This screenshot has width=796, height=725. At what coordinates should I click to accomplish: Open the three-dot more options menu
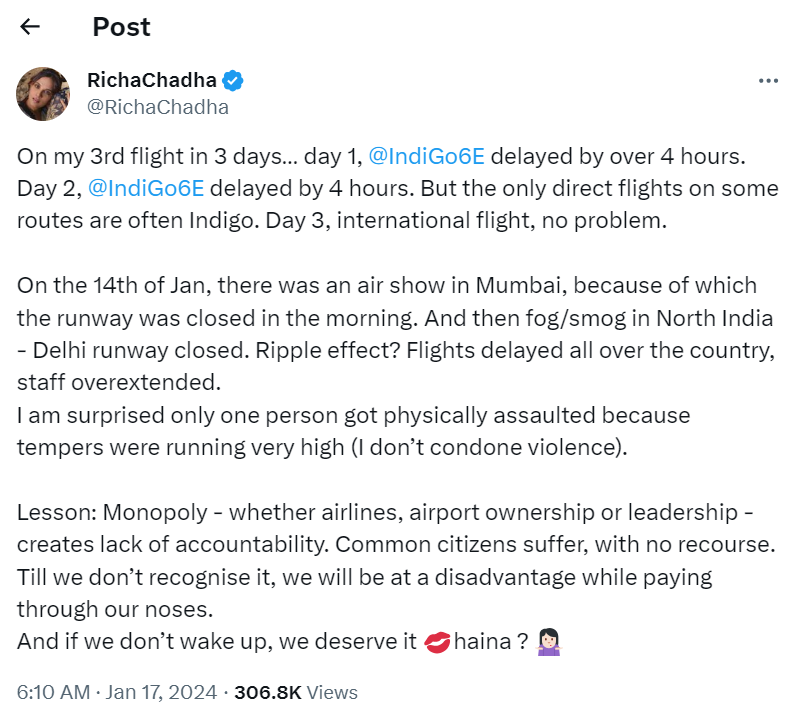coord(767,81)
